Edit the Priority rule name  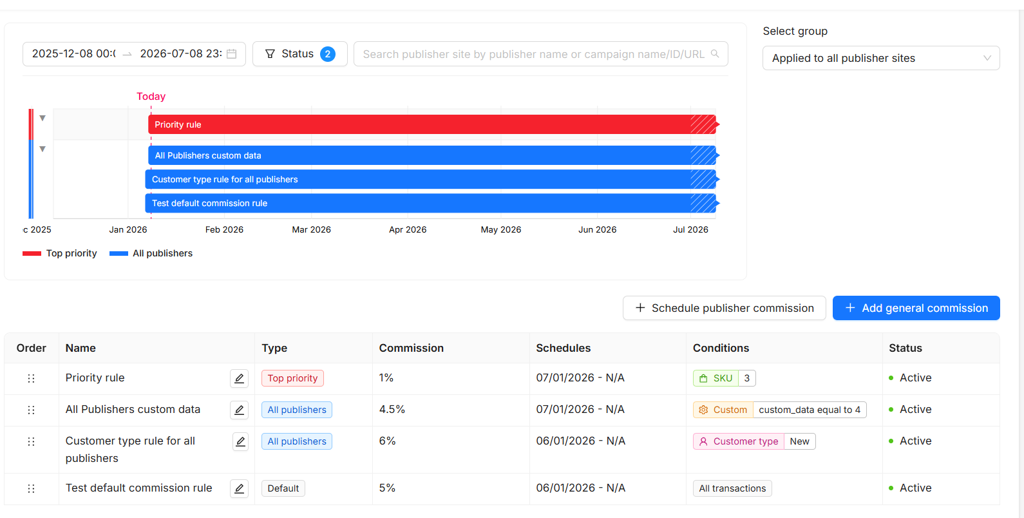coord(239,379)
